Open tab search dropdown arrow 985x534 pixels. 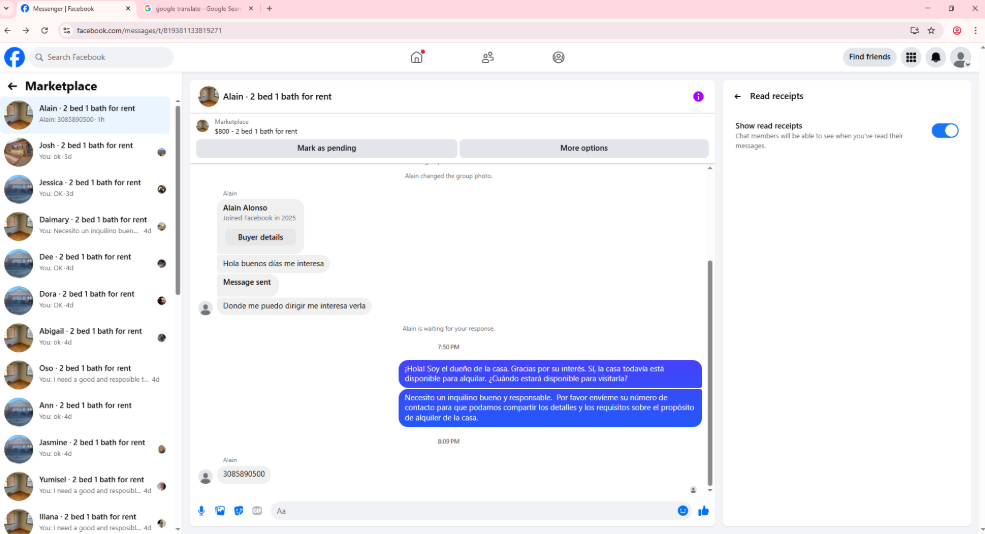click(x=6, y=9)
